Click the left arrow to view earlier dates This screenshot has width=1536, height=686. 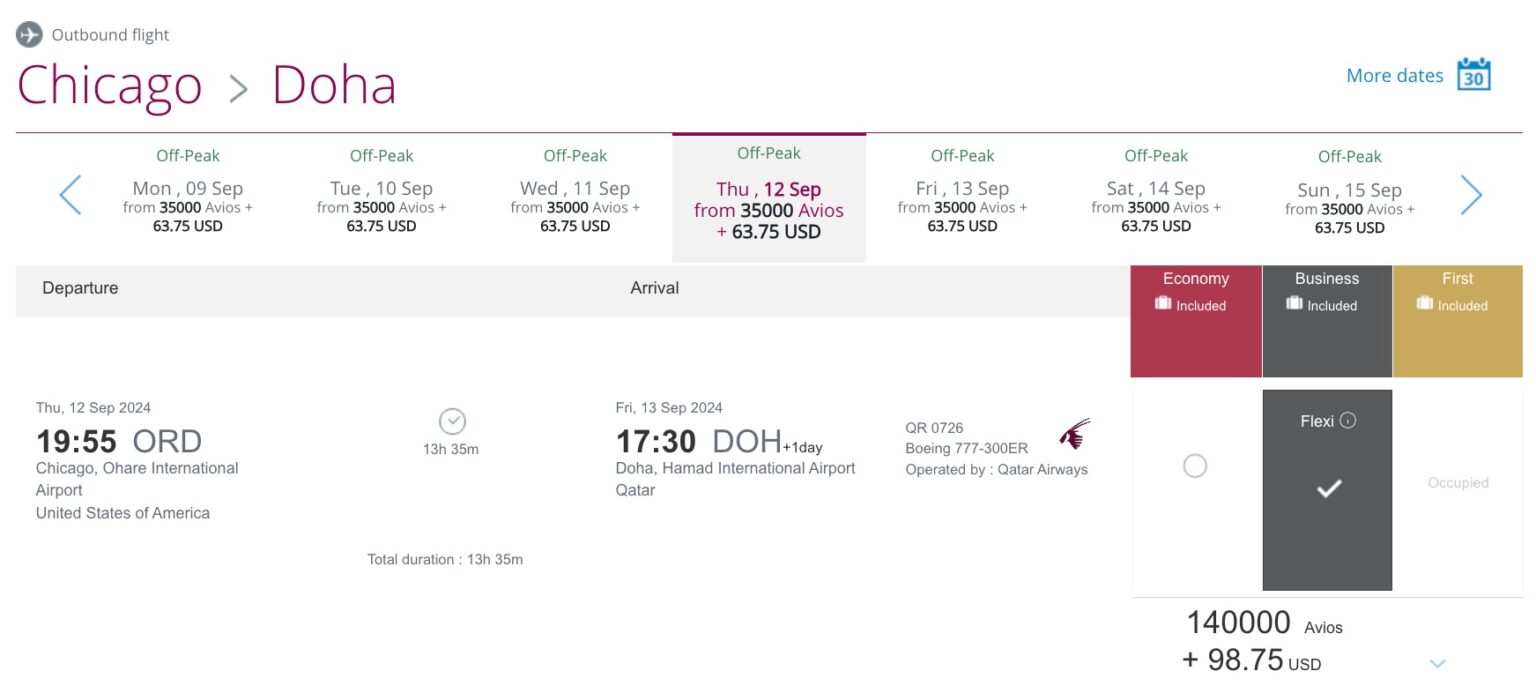pyautogui.click(x=70, y=195)
